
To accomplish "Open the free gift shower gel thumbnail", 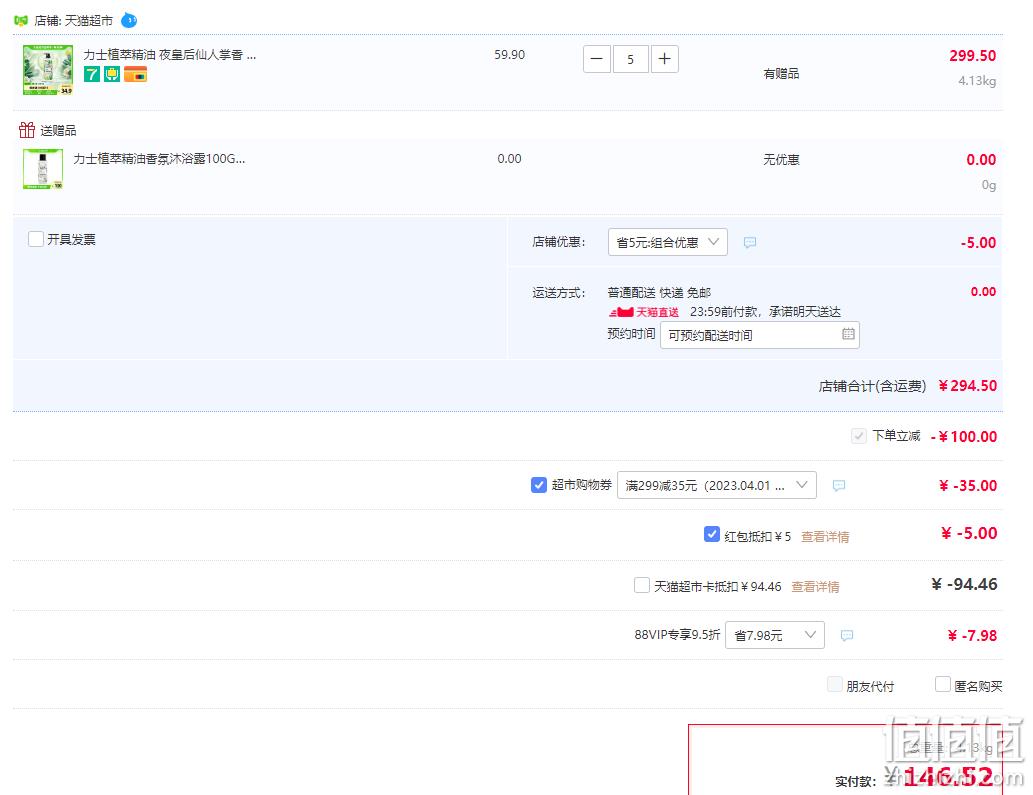I will 43,169.
